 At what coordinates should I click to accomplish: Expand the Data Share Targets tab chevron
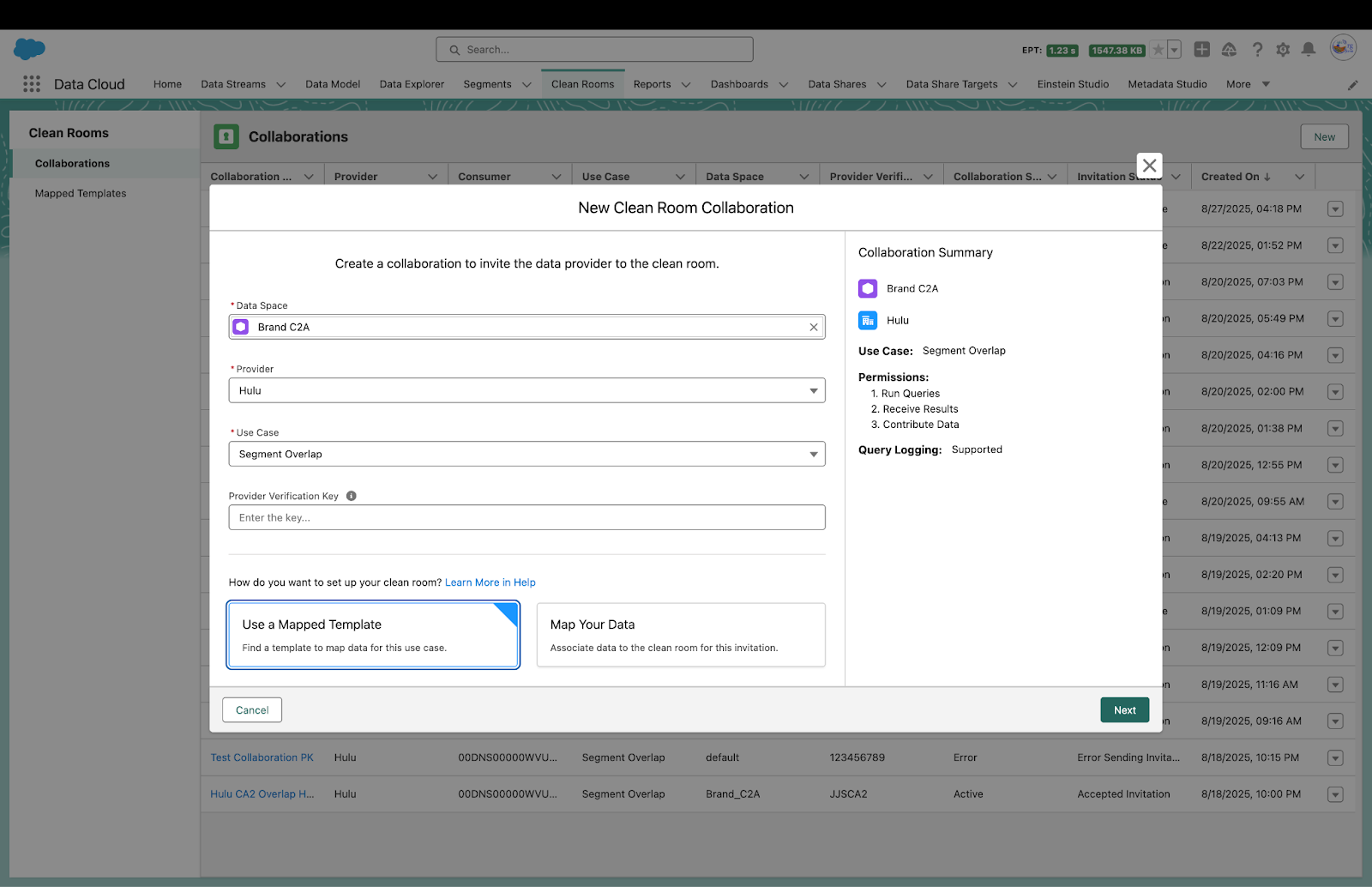[x=1013, y=85]
